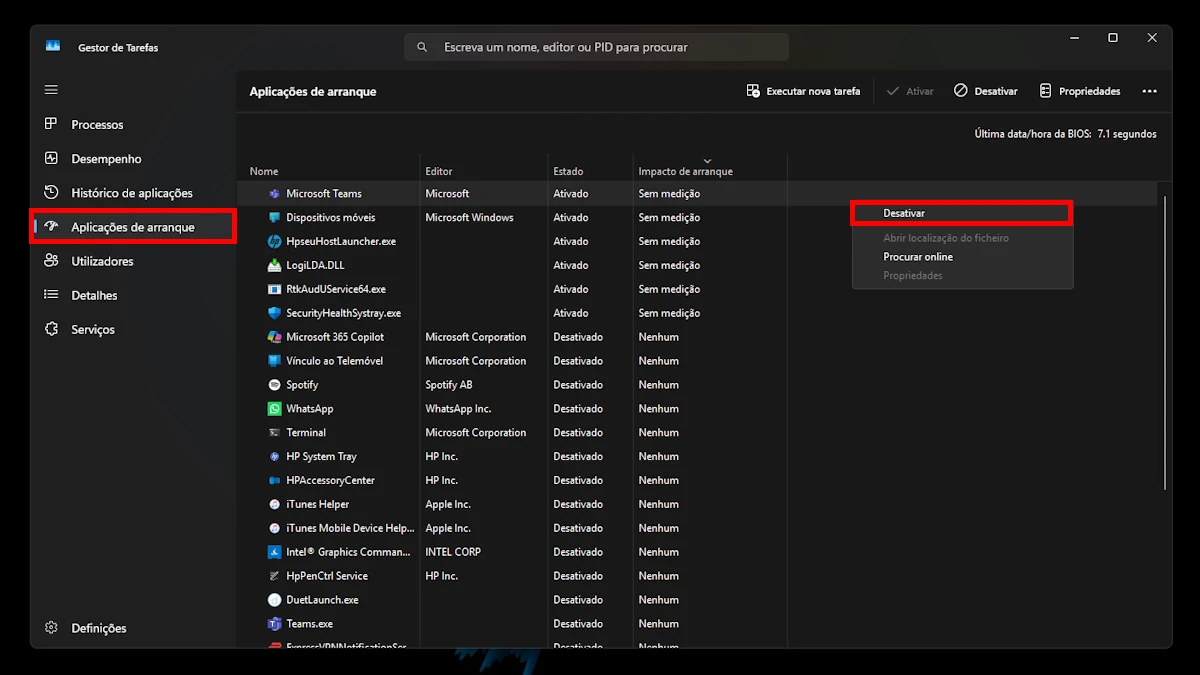Click the Utilizadores users icon
This screenshot has height=675, width=1200.
point(51,261)
